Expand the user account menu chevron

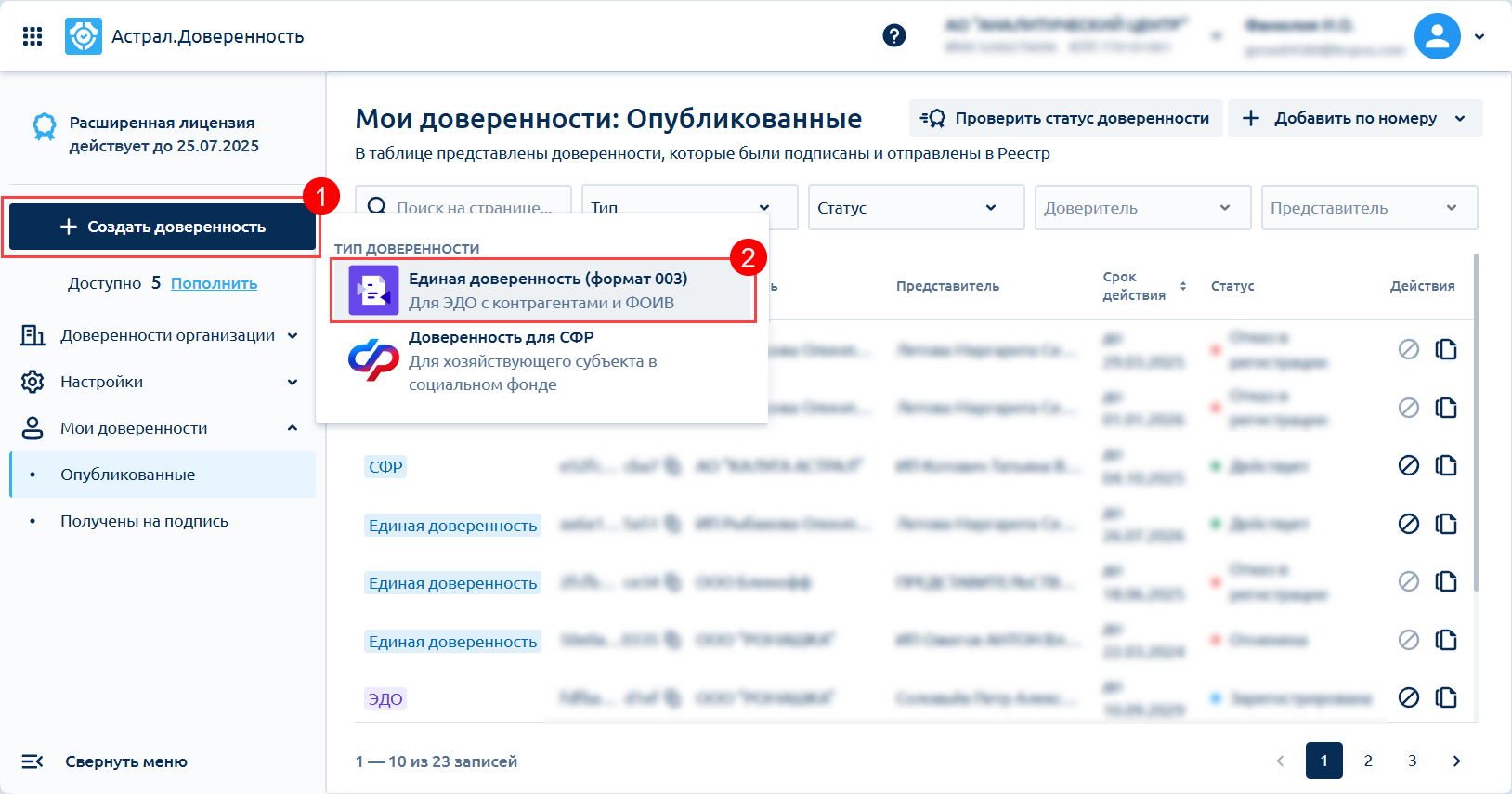pyautogui.click(x=1479, y=36)
